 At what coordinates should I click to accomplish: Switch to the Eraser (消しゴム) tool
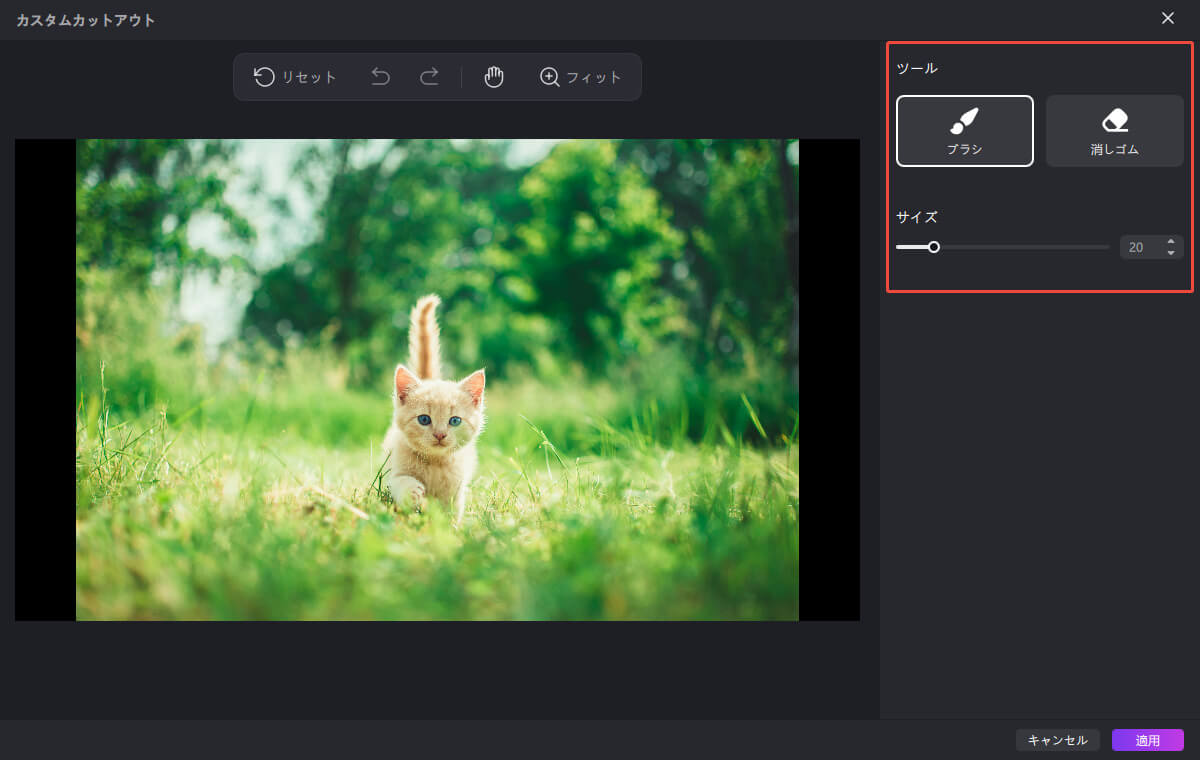[1114, 130]
